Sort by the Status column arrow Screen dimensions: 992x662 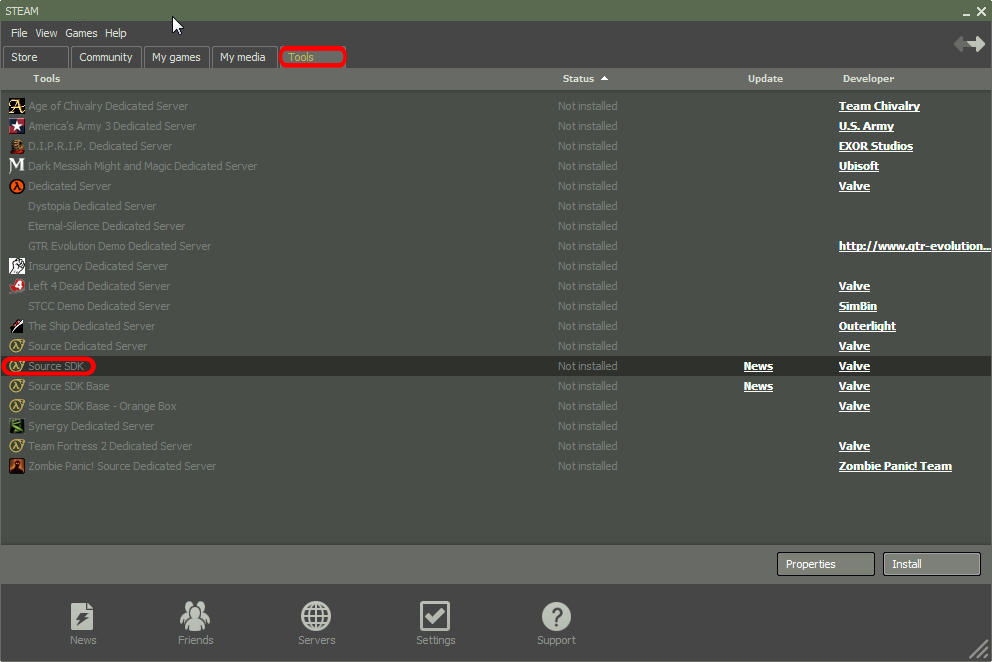click(604, 78)
